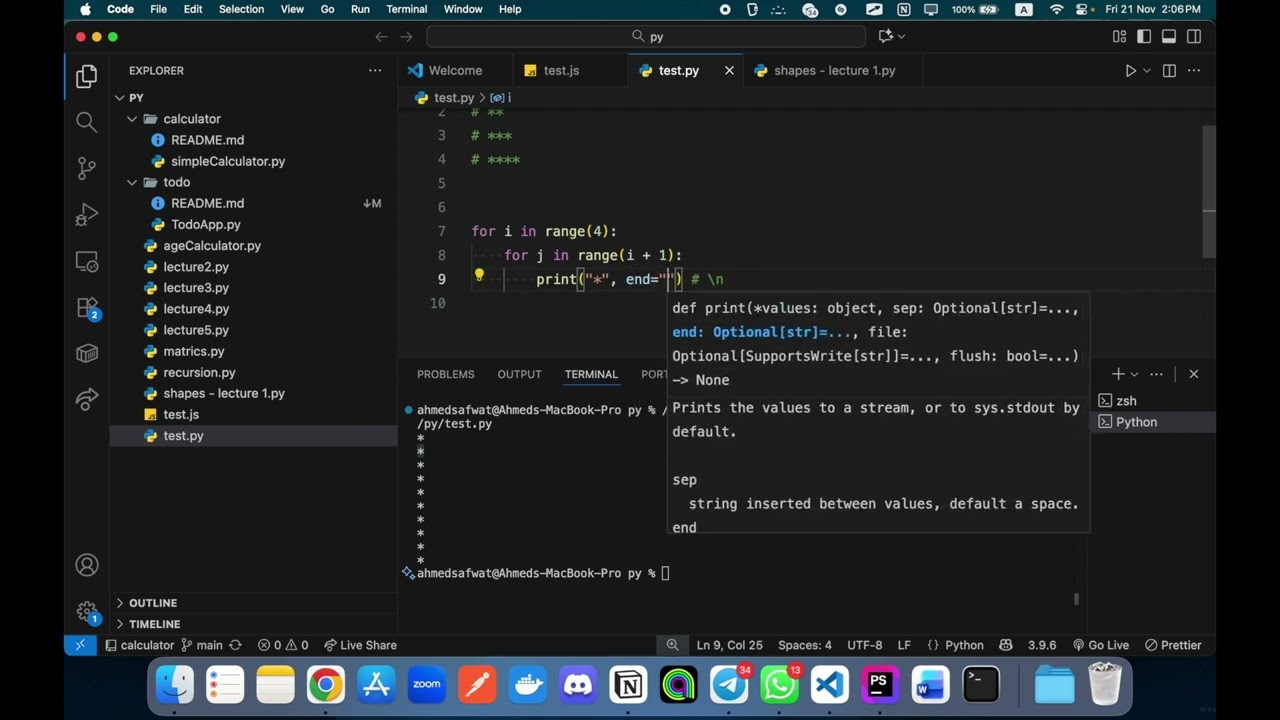Open Extensions view with badge
The height and width of the screenshot is (720, 1280).
(87, 308)
